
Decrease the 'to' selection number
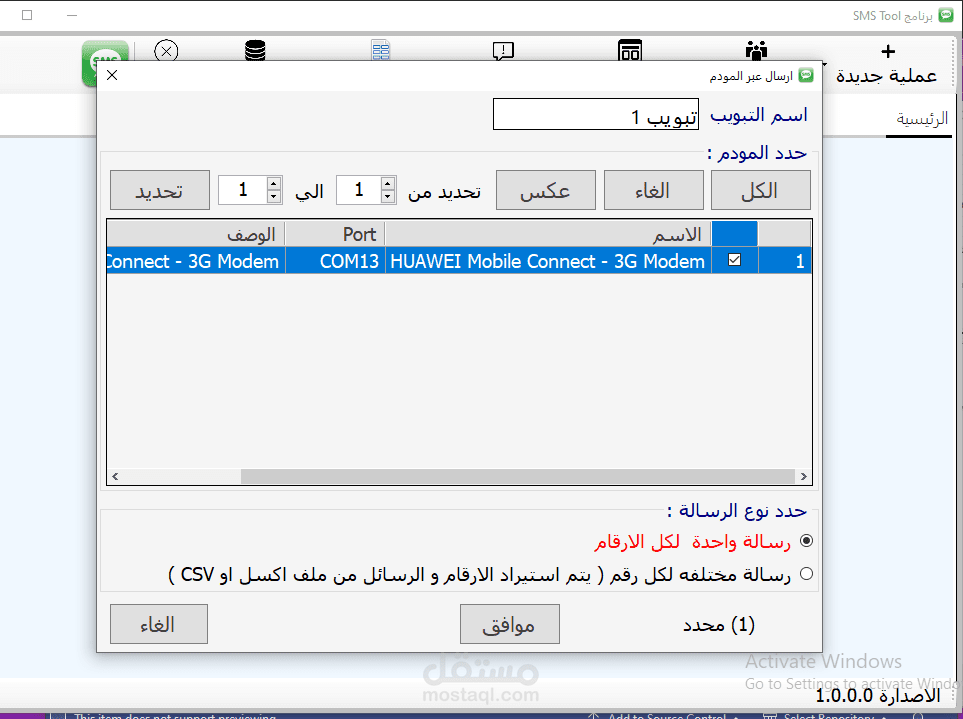tap(274, 196)
